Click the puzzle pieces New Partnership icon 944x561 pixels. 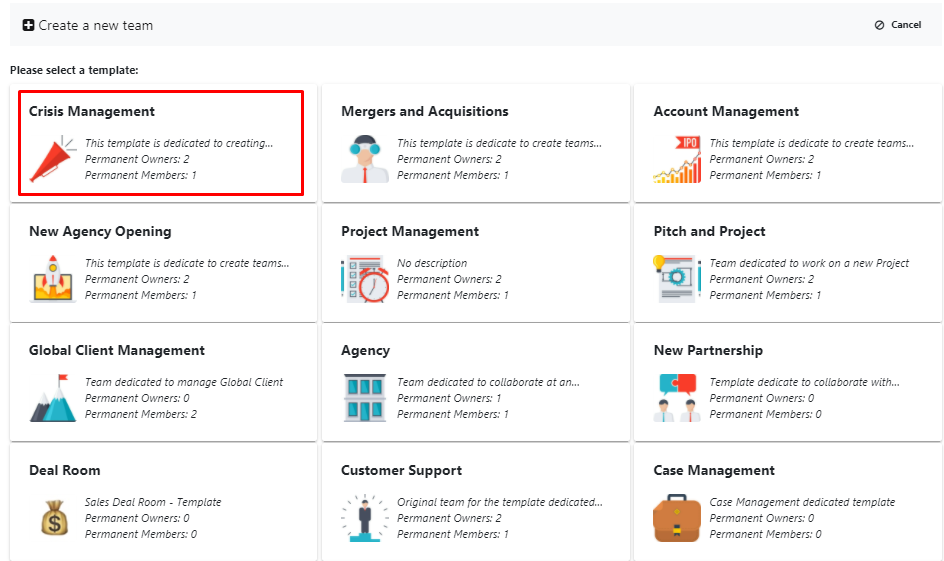coord(677,398)
